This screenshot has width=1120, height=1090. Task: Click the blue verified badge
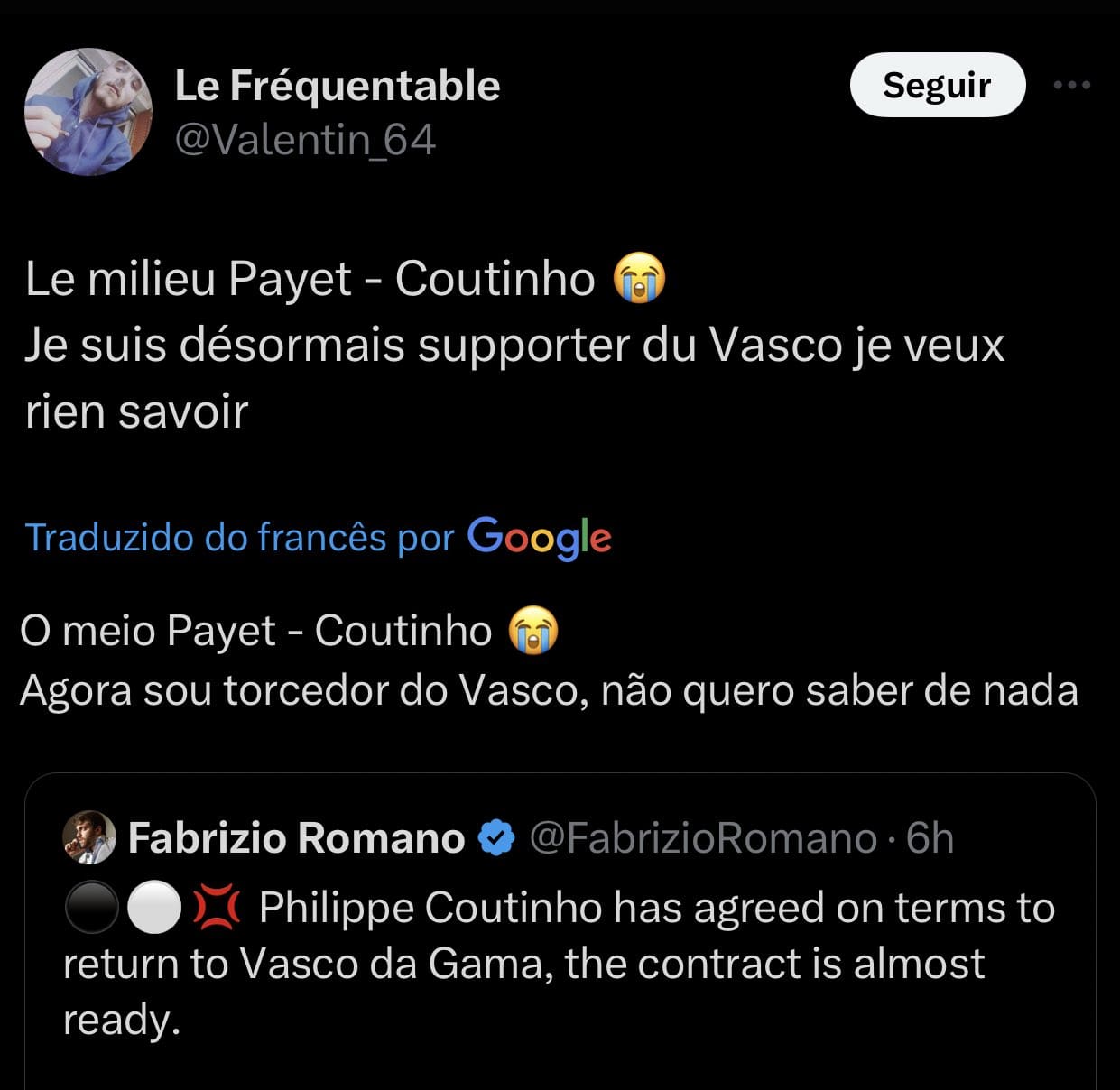[495, 838]
